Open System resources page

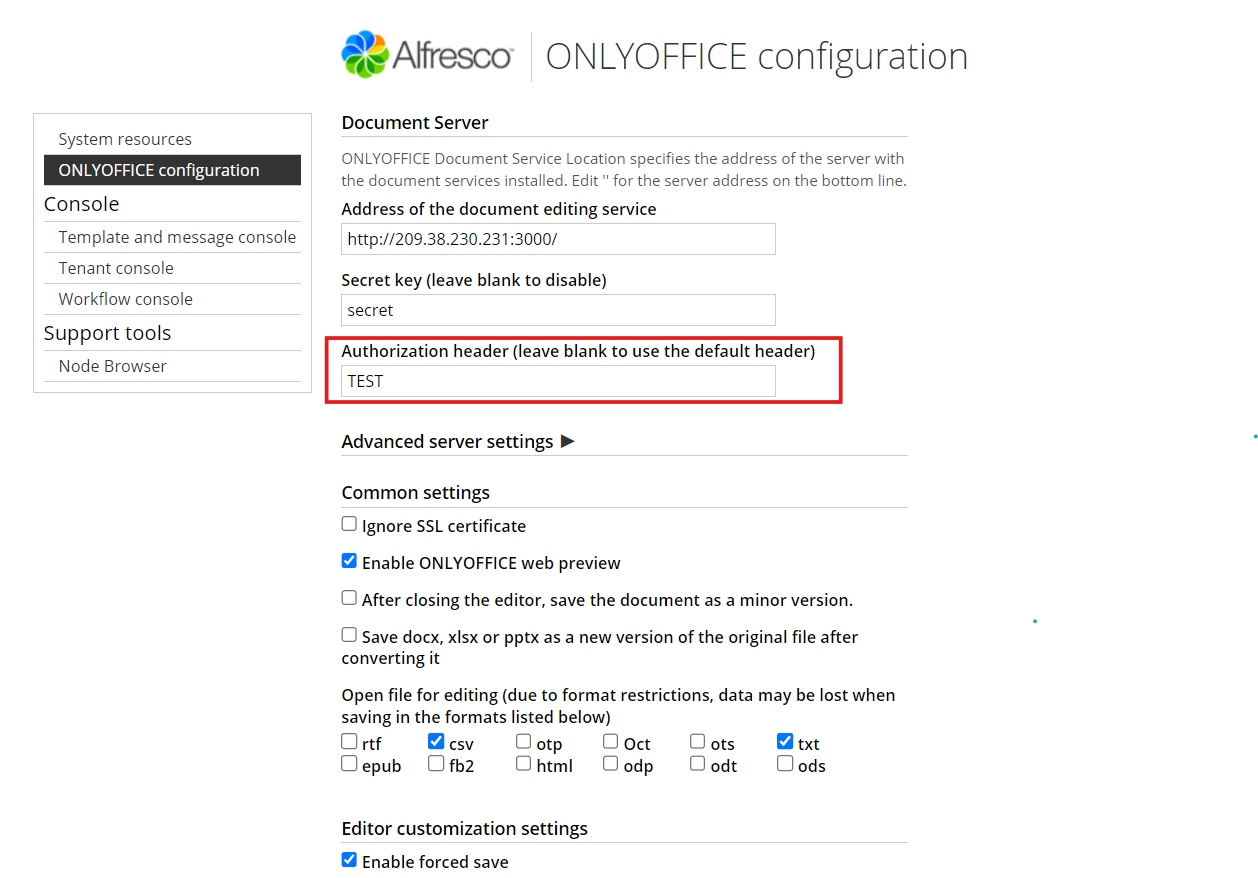[125, 139]
